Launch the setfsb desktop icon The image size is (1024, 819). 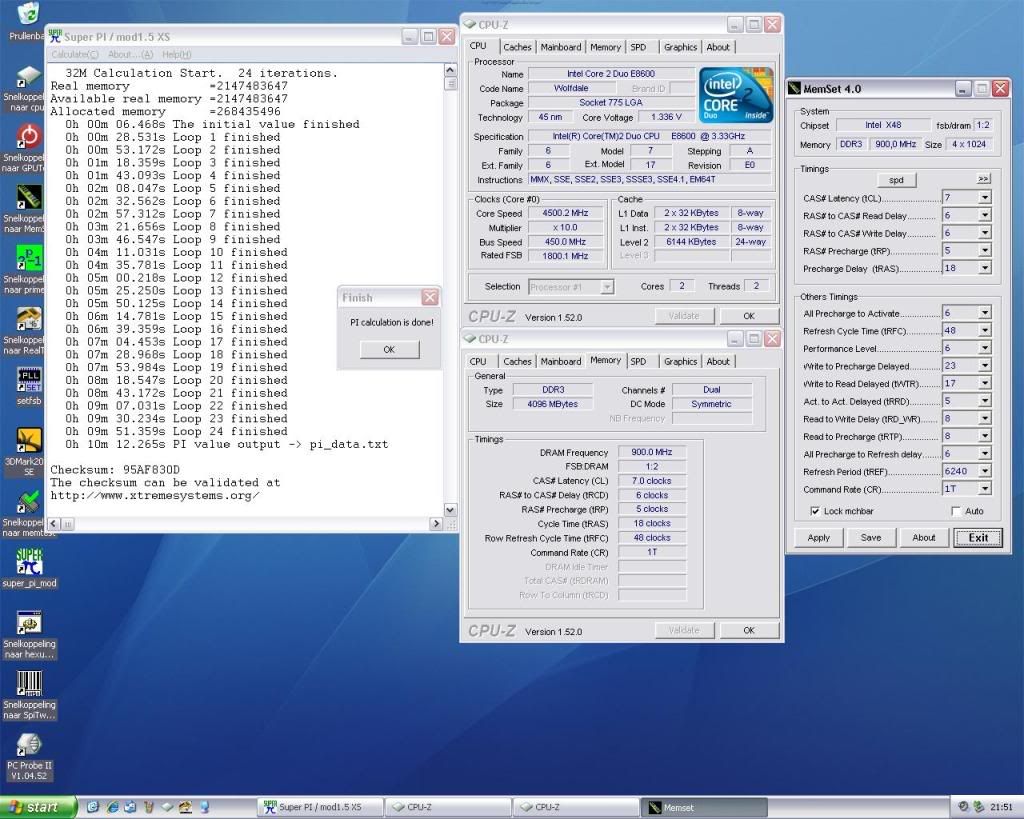click(x=29, y=380)
